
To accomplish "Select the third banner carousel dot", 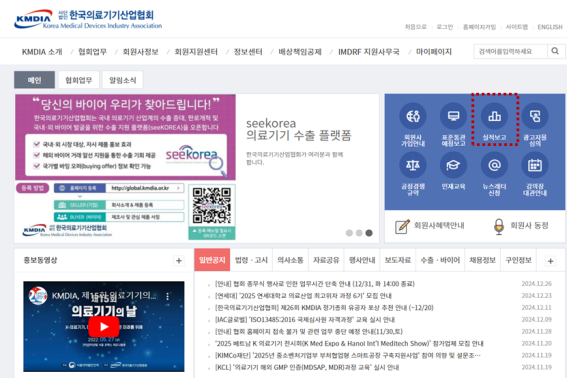I will point(369,233).
